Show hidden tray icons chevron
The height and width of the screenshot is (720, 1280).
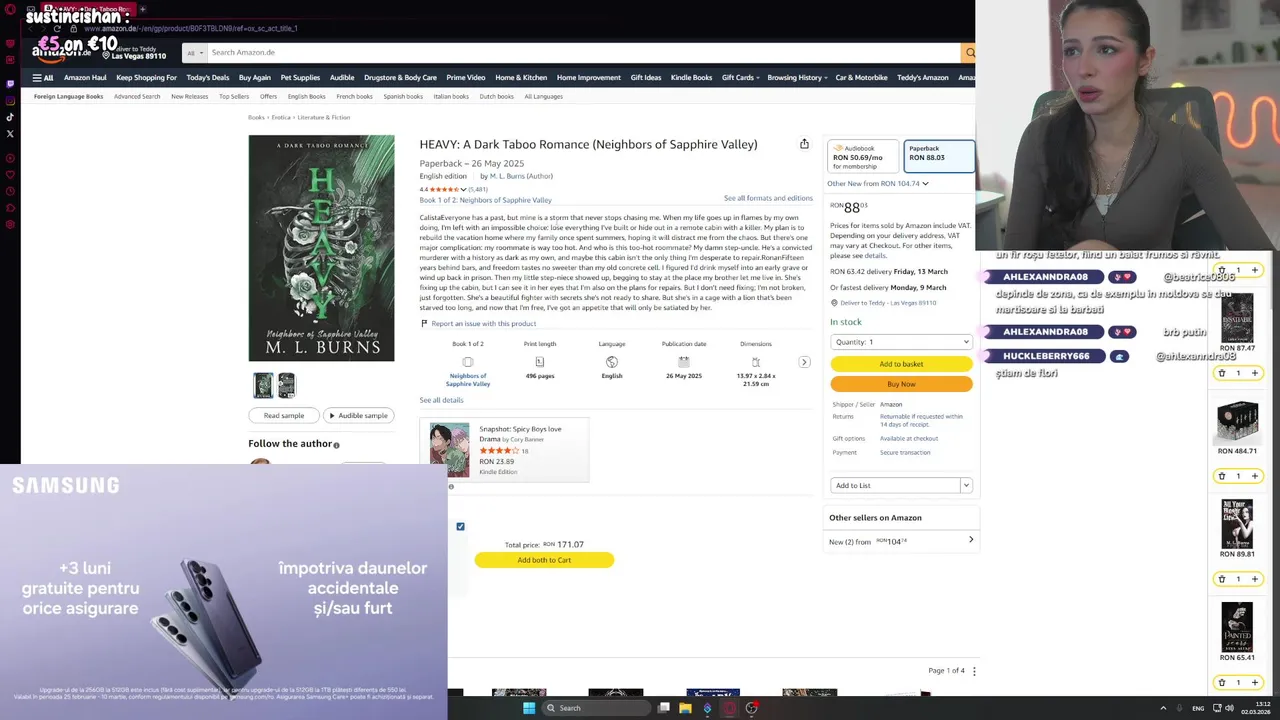coord(1163,708)
